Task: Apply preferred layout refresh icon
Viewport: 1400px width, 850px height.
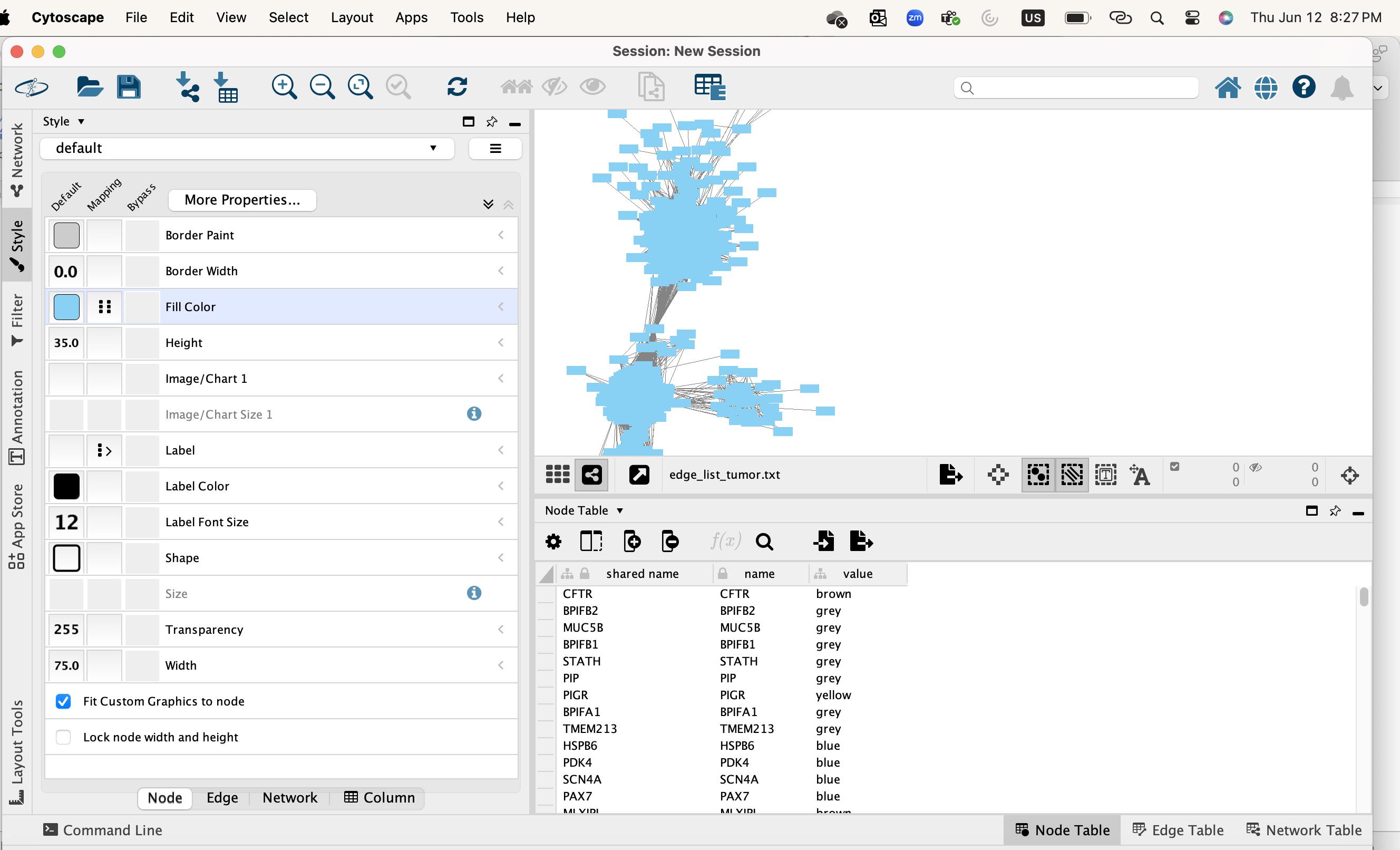Action: point(458,87)
